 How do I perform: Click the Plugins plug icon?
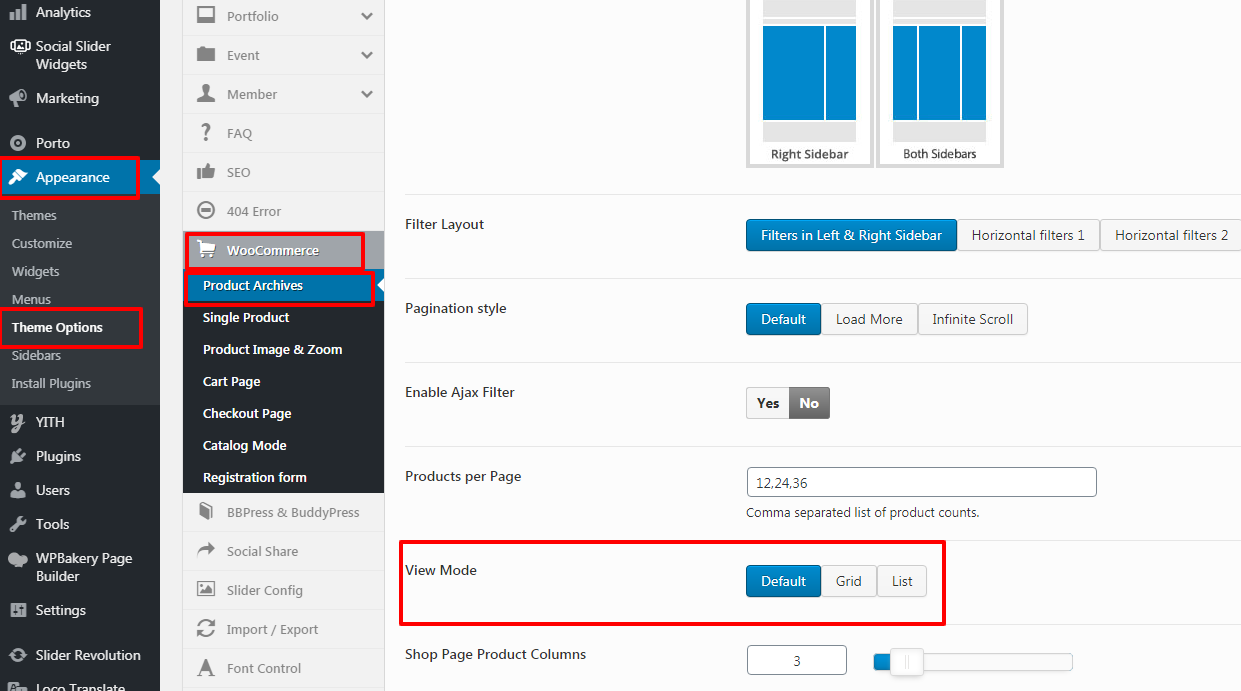click(18, 456)
